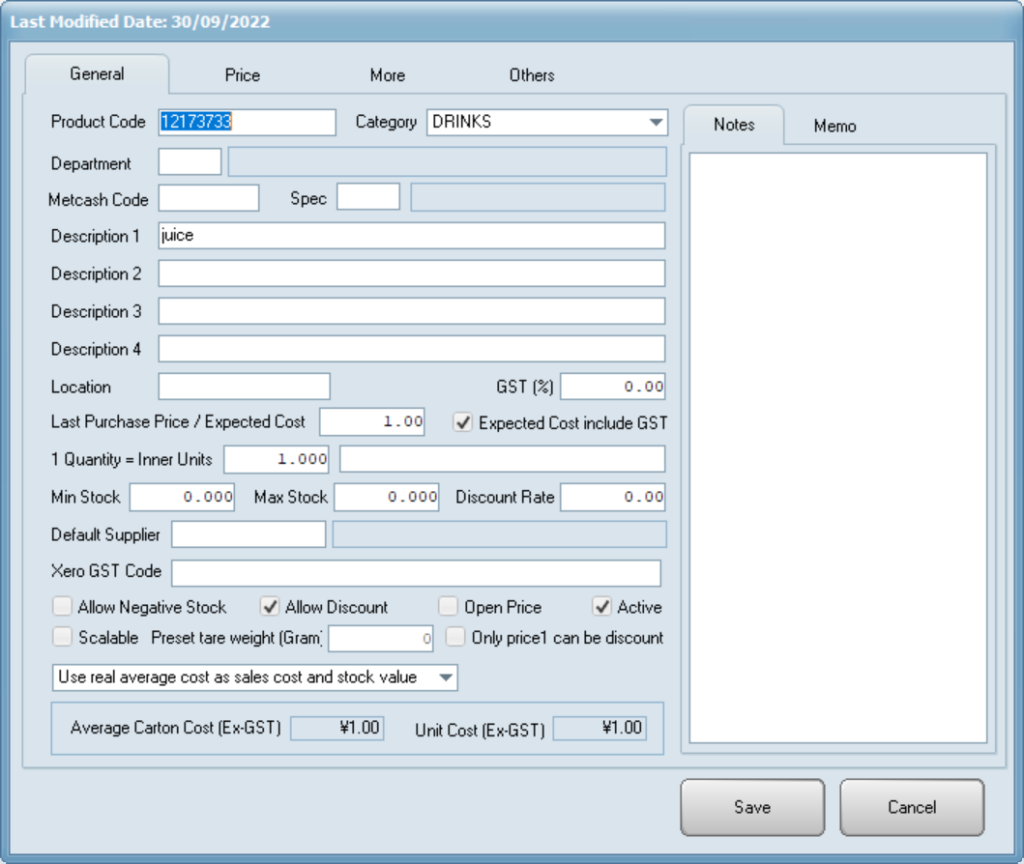Select the Others tab
1024x864 pixels.
tap(531, 75)
